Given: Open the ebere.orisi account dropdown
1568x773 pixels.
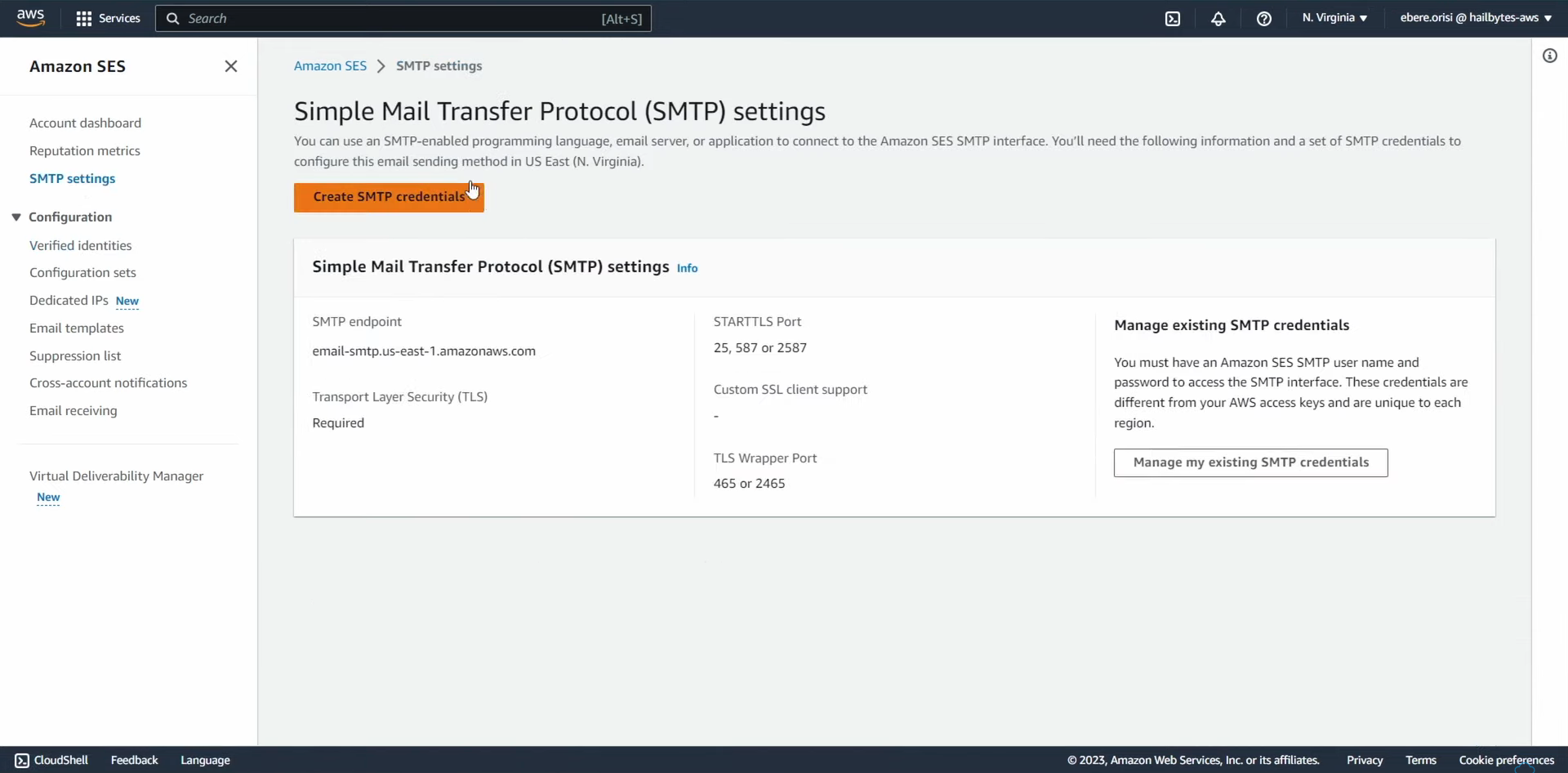Looking at the screenshot, I should [1476, 18].
